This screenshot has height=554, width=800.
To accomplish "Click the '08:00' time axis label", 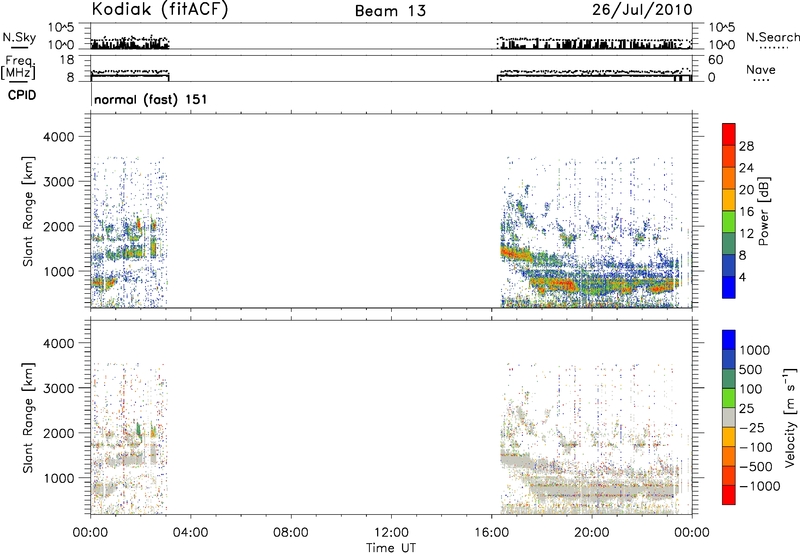I will tap(291, 533).
